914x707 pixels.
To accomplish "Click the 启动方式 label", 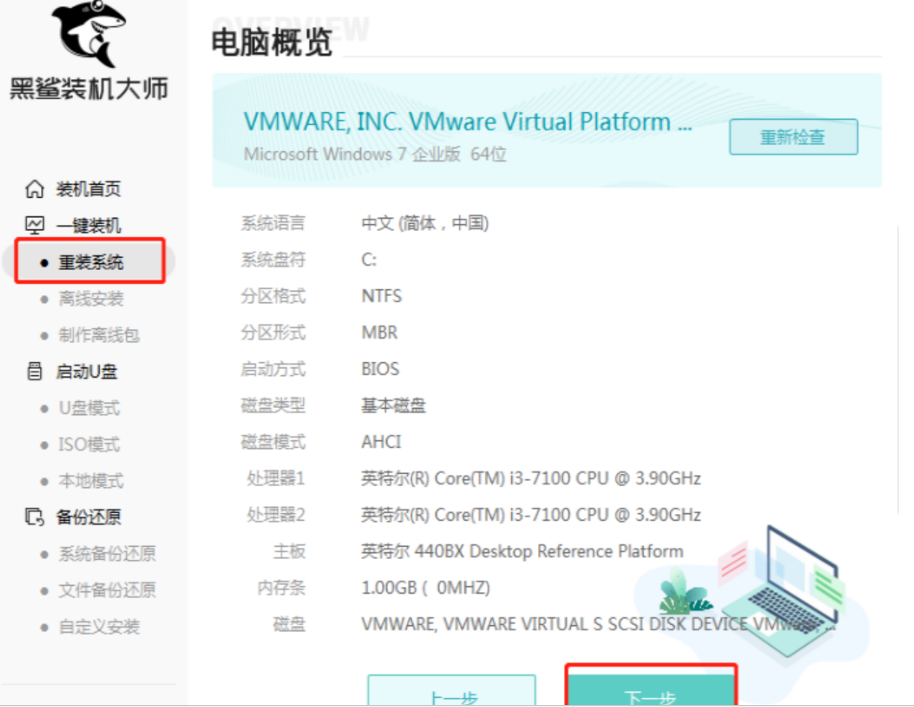I will (273, 369).
